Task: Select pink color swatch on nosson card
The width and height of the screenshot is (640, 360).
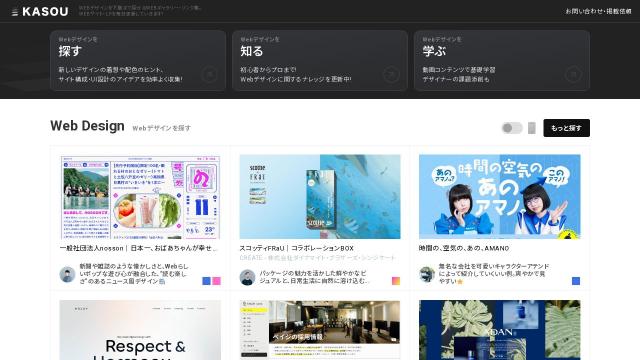Action: click(x=216, y=281)
